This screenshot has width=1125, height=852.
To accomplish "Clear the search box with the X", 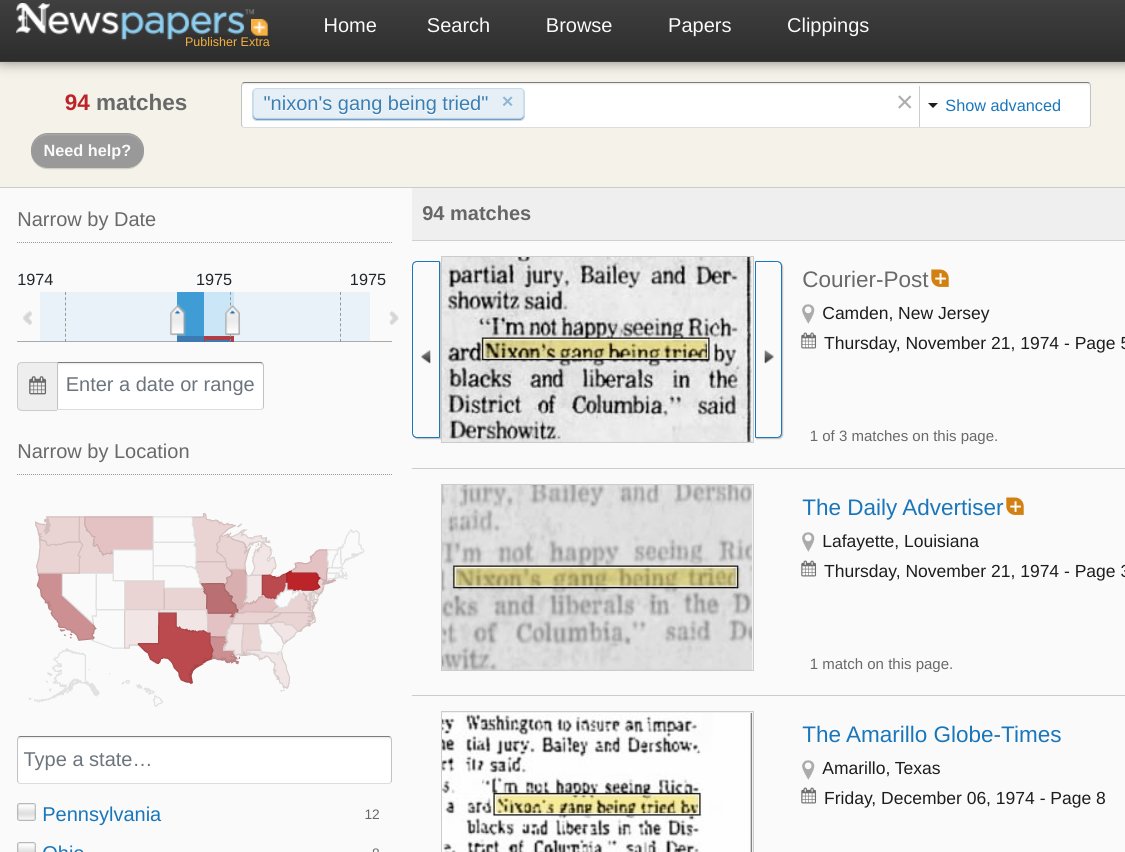I will 904,103.
